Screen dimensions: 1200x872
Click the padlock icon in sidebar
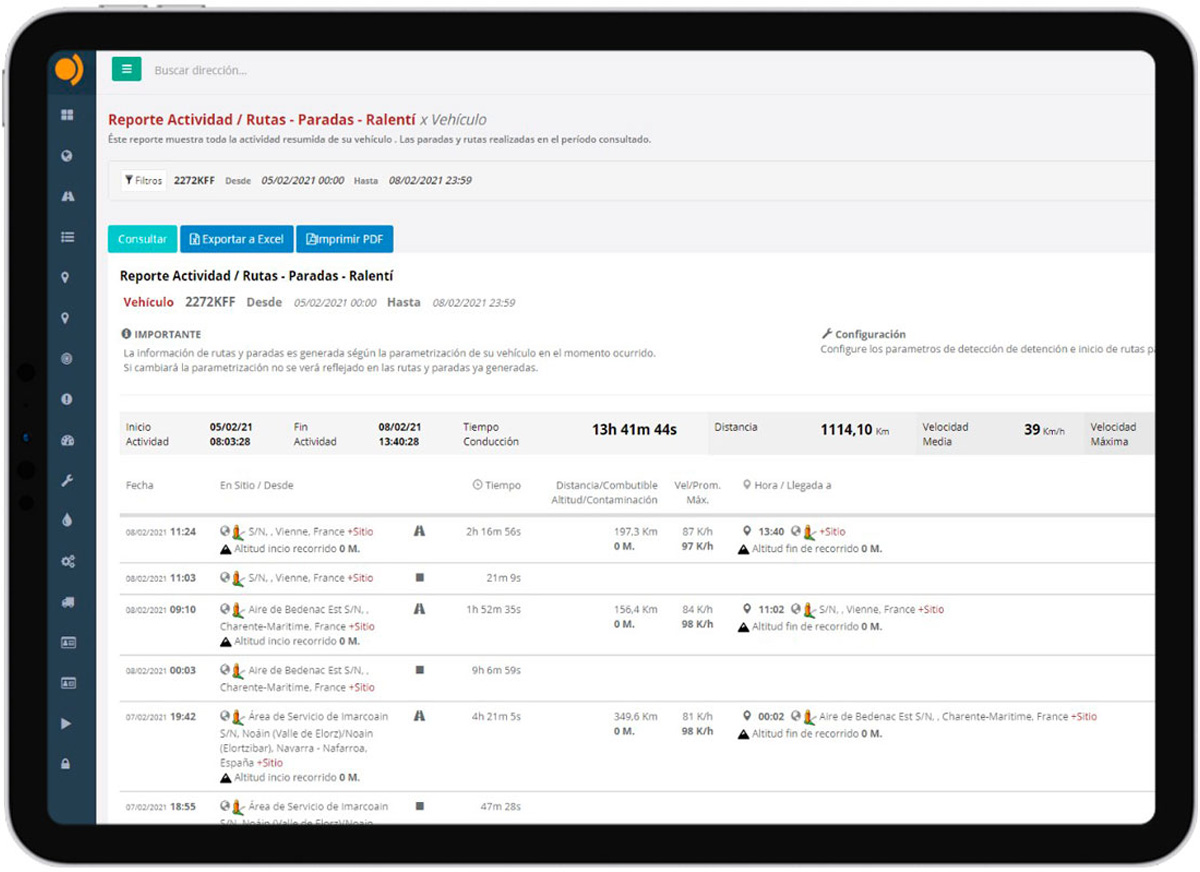[x=67, y=764]
